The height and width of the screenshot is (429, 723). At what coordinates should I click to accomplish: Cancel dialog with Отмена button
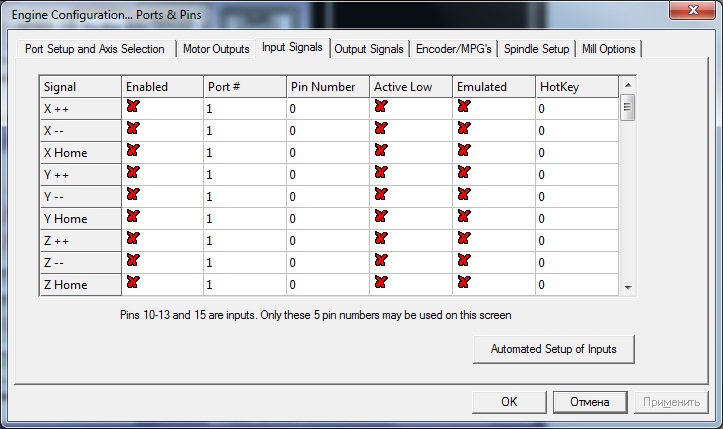(x=590, y=402)
